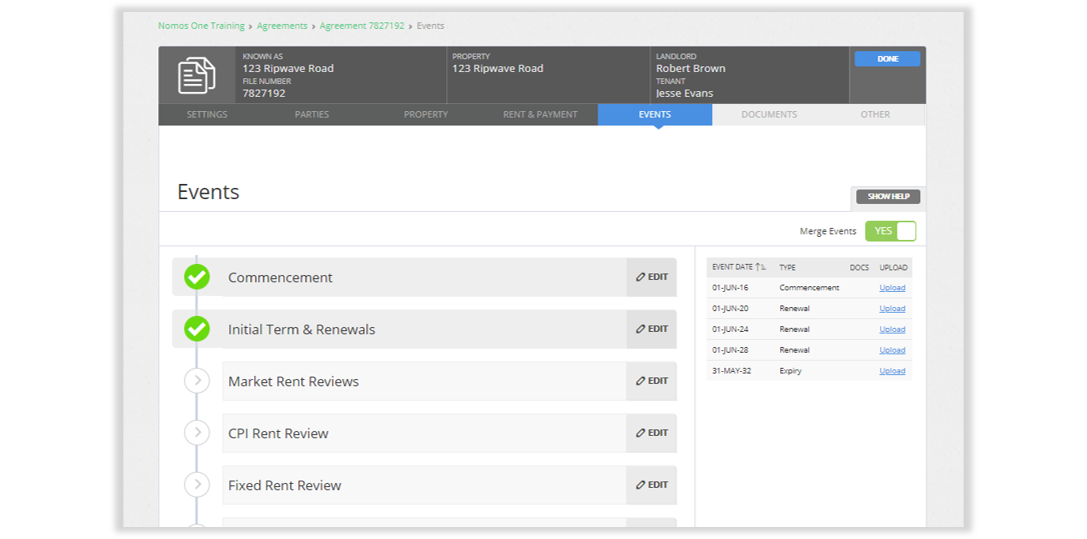Click the Fixed Rent Review row title
Image resolution: width=1087 pixels, height=539 pixels.
[x=284, y=485]
